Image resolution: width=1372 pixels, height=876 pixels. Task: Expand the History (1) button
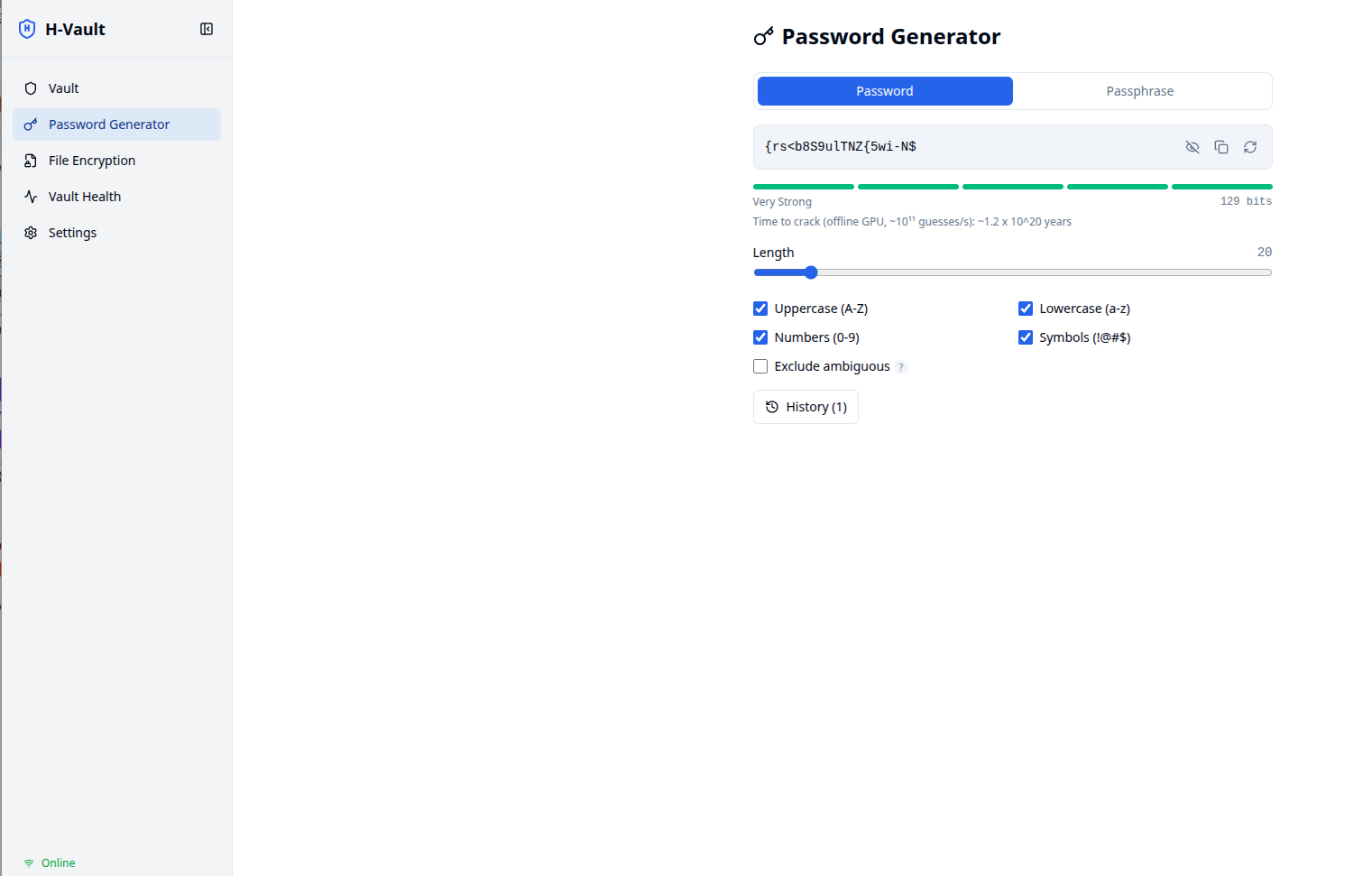[806, 407]
